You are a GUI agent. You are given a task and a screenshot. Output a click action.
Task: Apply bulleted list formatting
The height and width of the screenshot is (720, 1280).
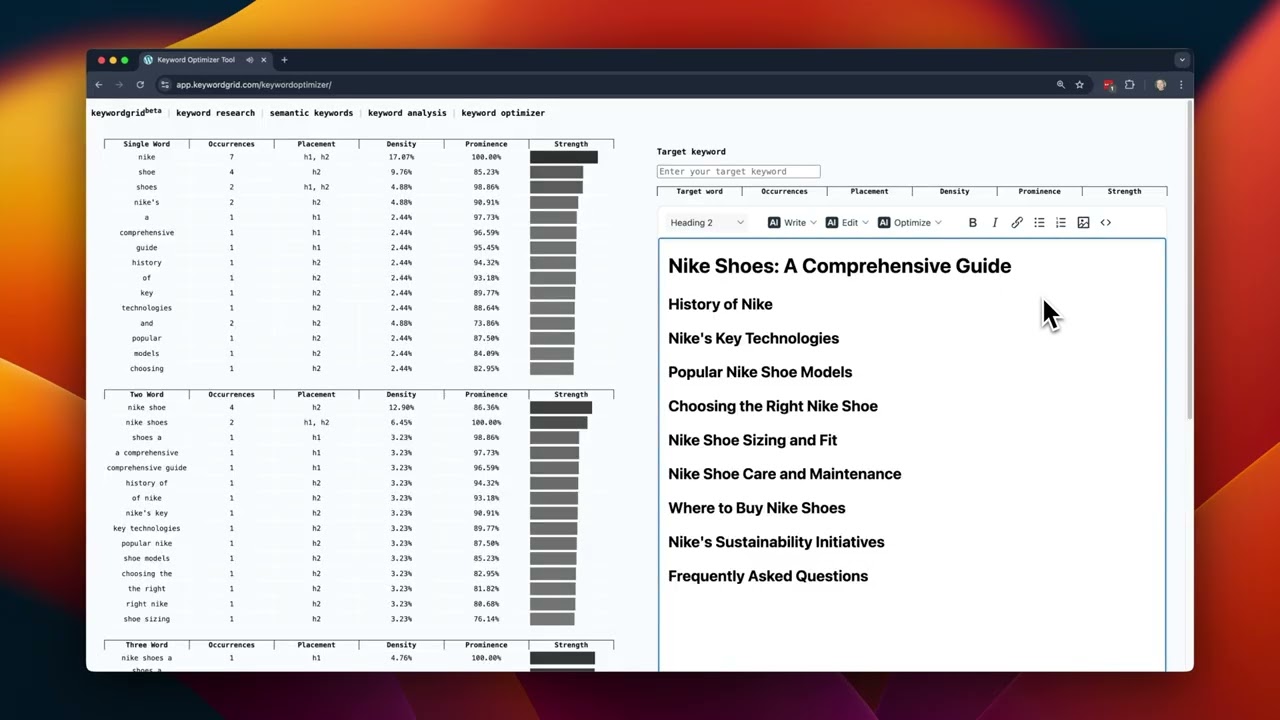(1039, 223)
